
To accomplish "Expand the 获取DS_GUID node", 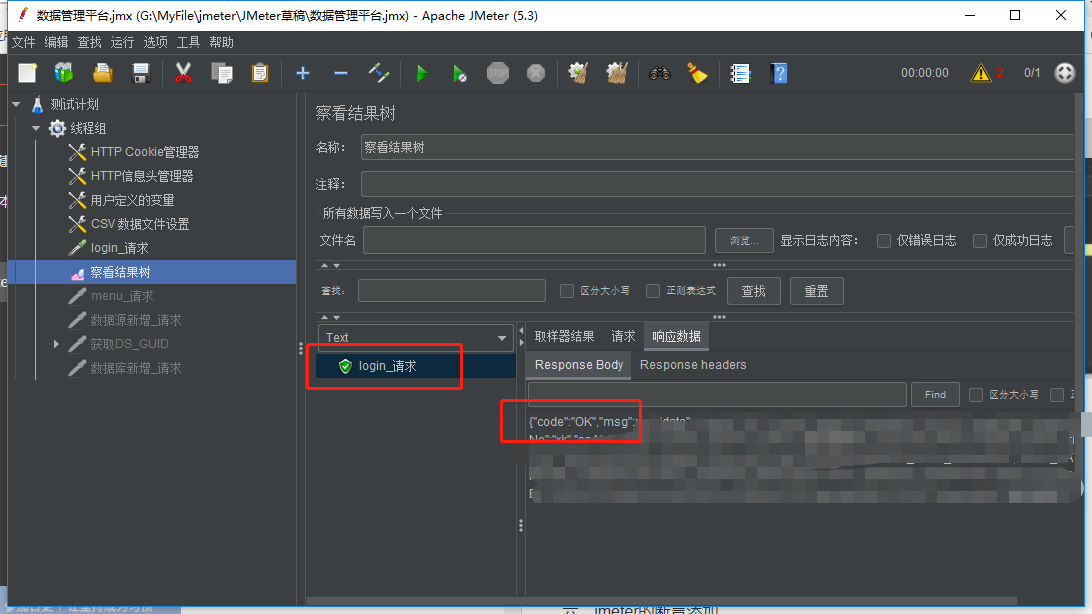I will point(56,344).
